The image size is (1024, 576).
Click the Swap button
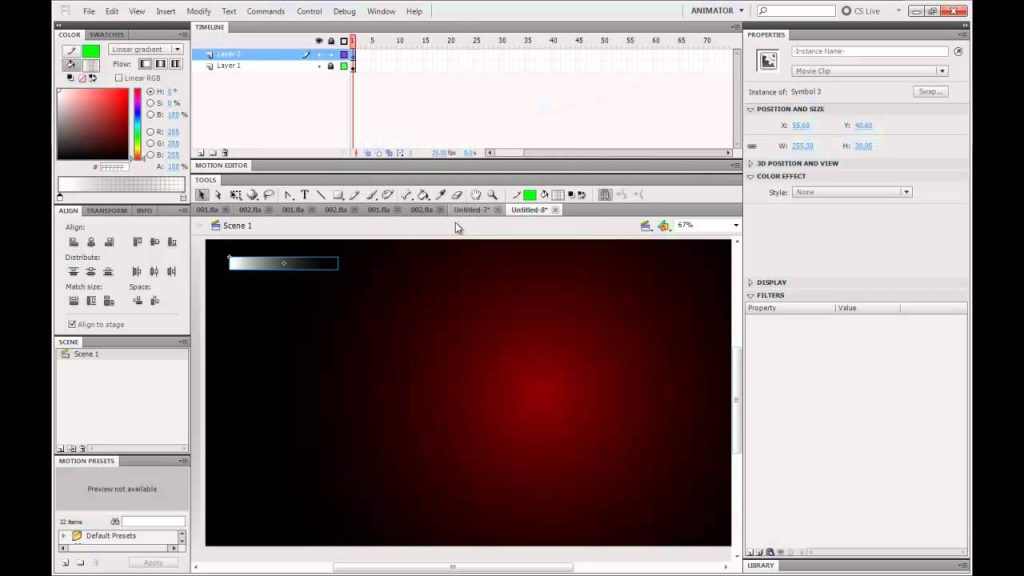[931, 91]
